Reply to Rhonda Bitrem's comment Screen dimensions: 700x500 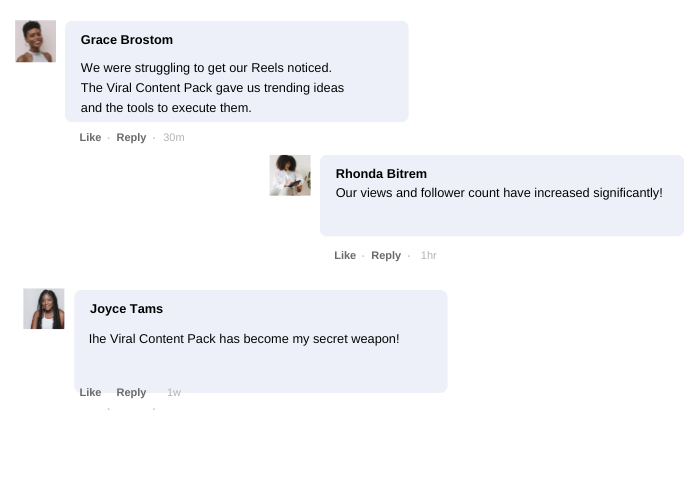(386, 255)
